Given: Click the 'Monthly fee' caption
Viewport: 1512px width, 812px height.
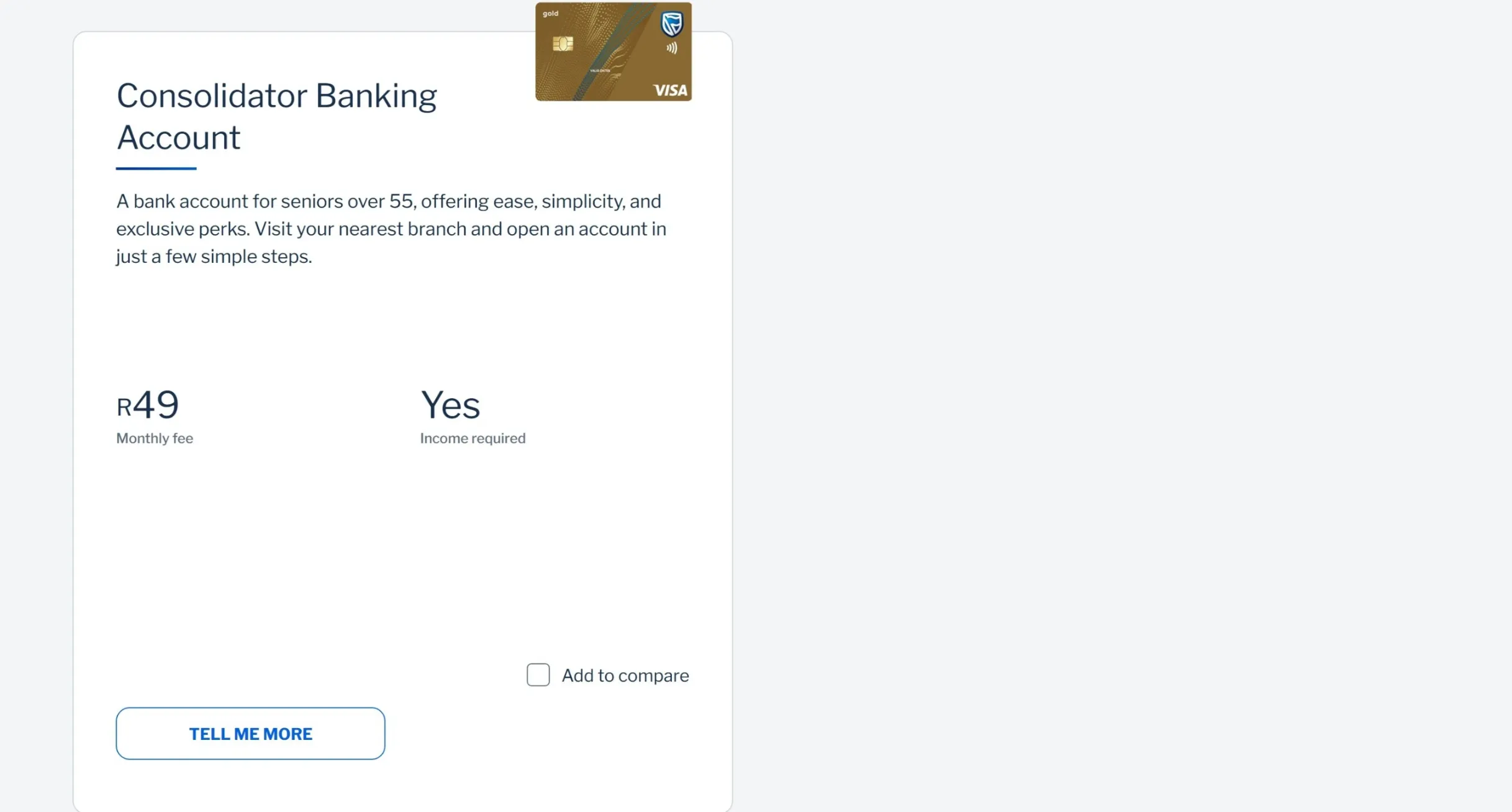Looking at the screenshot, I should [x=155, y=438].
